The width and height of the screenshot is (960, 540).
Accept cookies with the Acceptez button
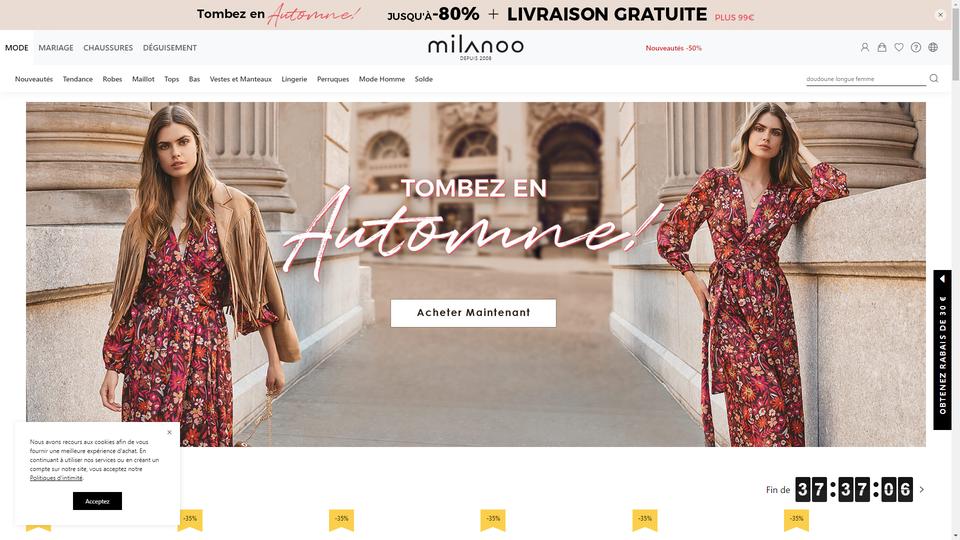[x=97, y=501]
